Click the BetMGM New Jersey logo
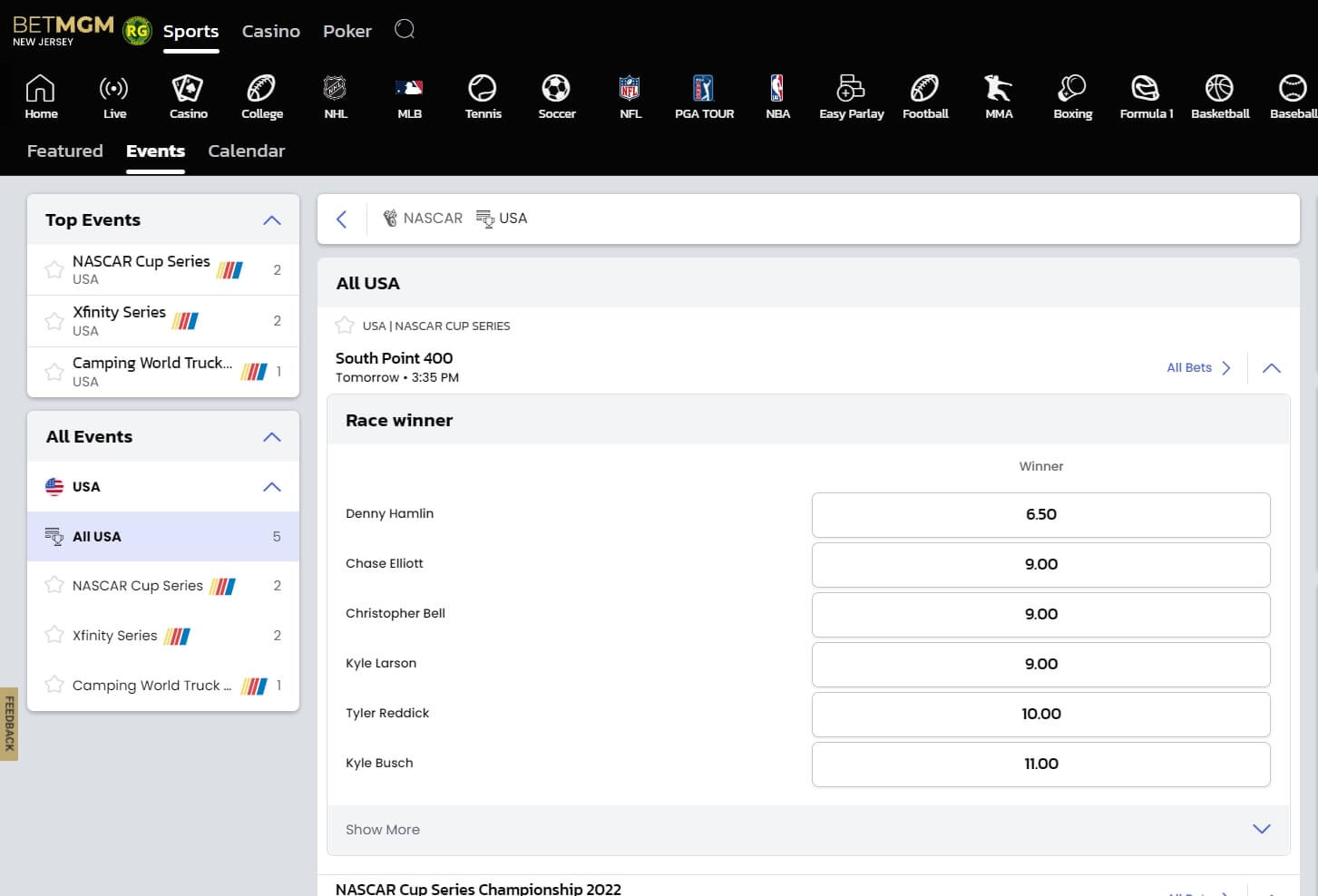Viewport: 1318px width, 896px height. pyautogui.click(x=63, y=30)
